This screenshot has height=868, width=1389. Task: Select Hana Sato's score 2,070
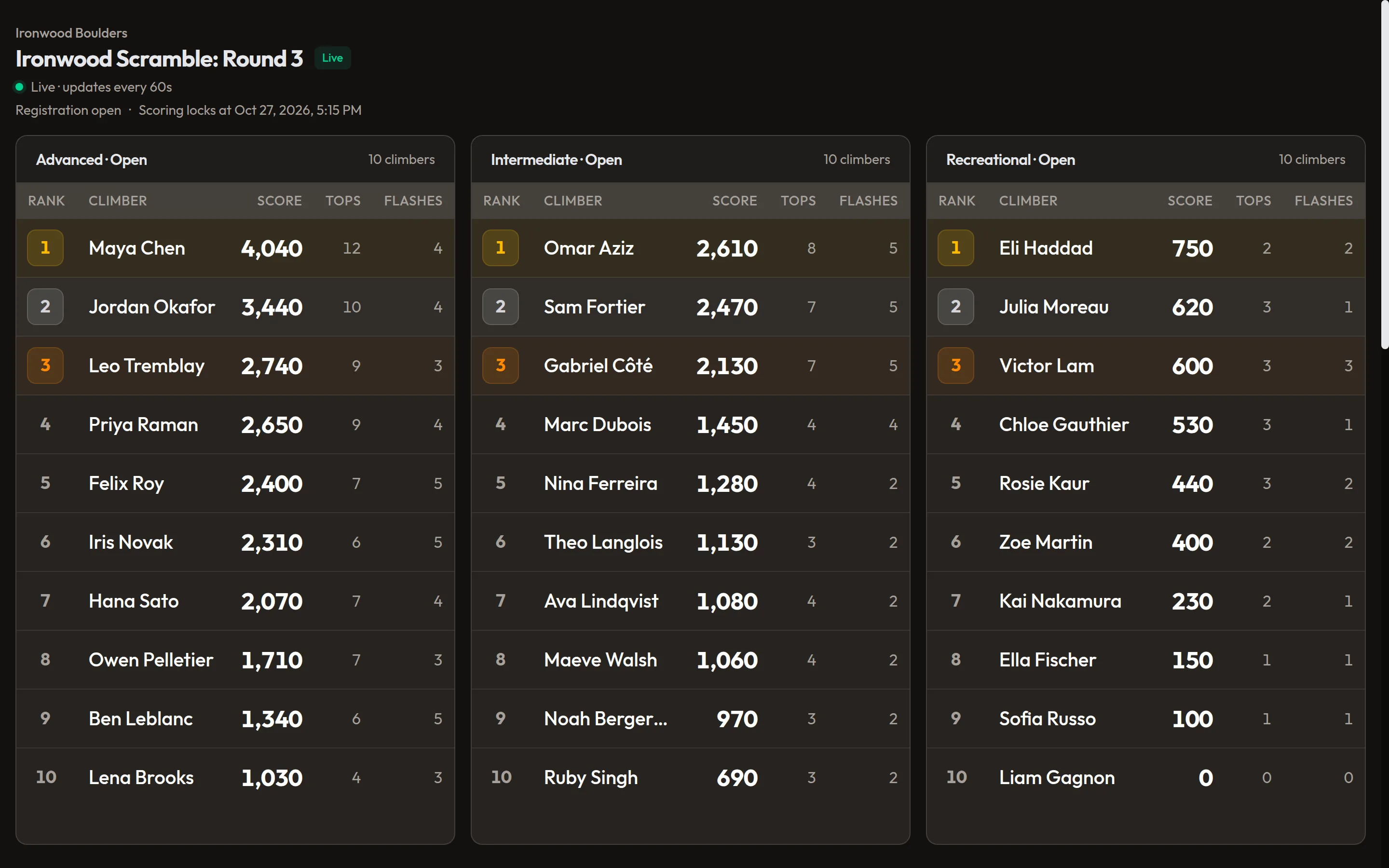[272, 602]
